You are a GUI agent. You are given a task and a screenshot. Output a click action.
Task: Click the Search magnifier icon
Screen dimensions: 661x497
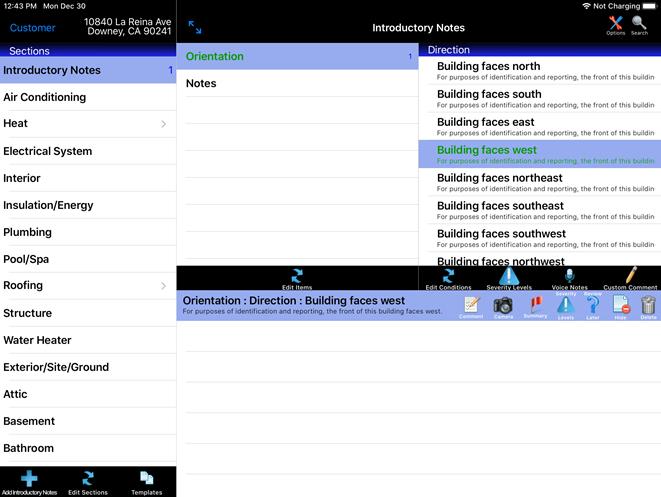(639, 24)
